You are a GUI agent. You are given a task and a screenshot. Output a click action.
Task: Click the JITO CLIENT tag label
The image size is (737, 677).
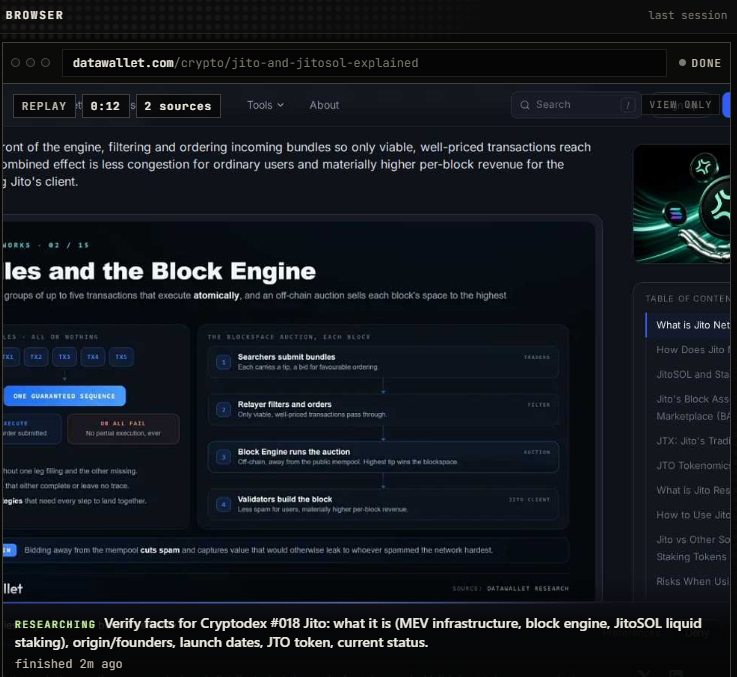coord(529,500)
